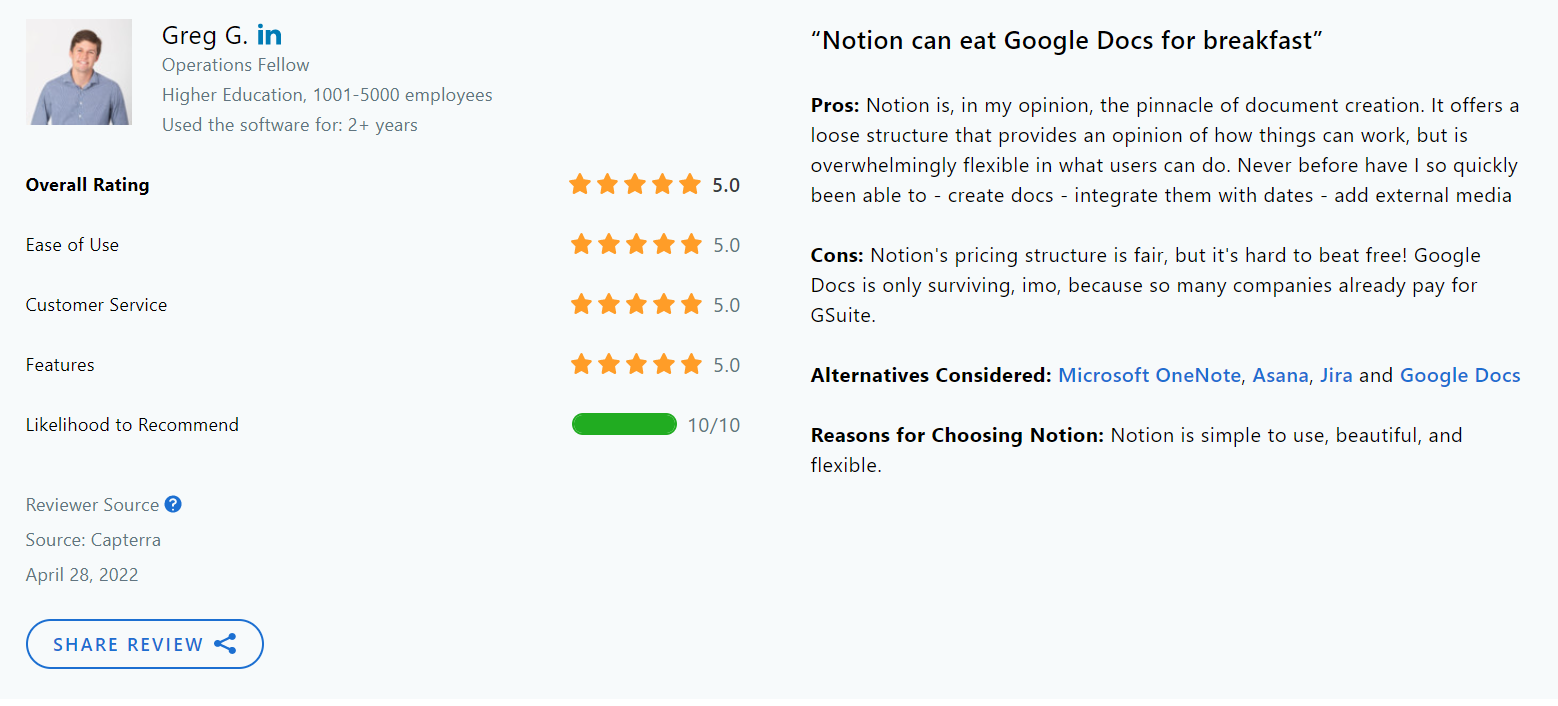Follow the Jira link
Viewport: 1558px width, 706px height.
[x=1336, y=375]
